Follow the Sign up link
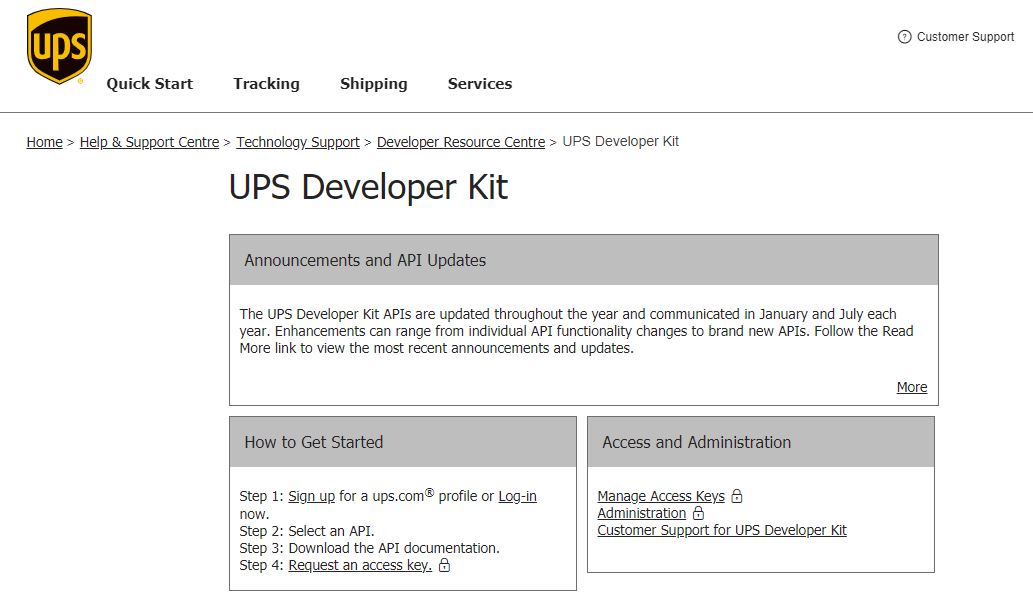 [x=312, y=496]
